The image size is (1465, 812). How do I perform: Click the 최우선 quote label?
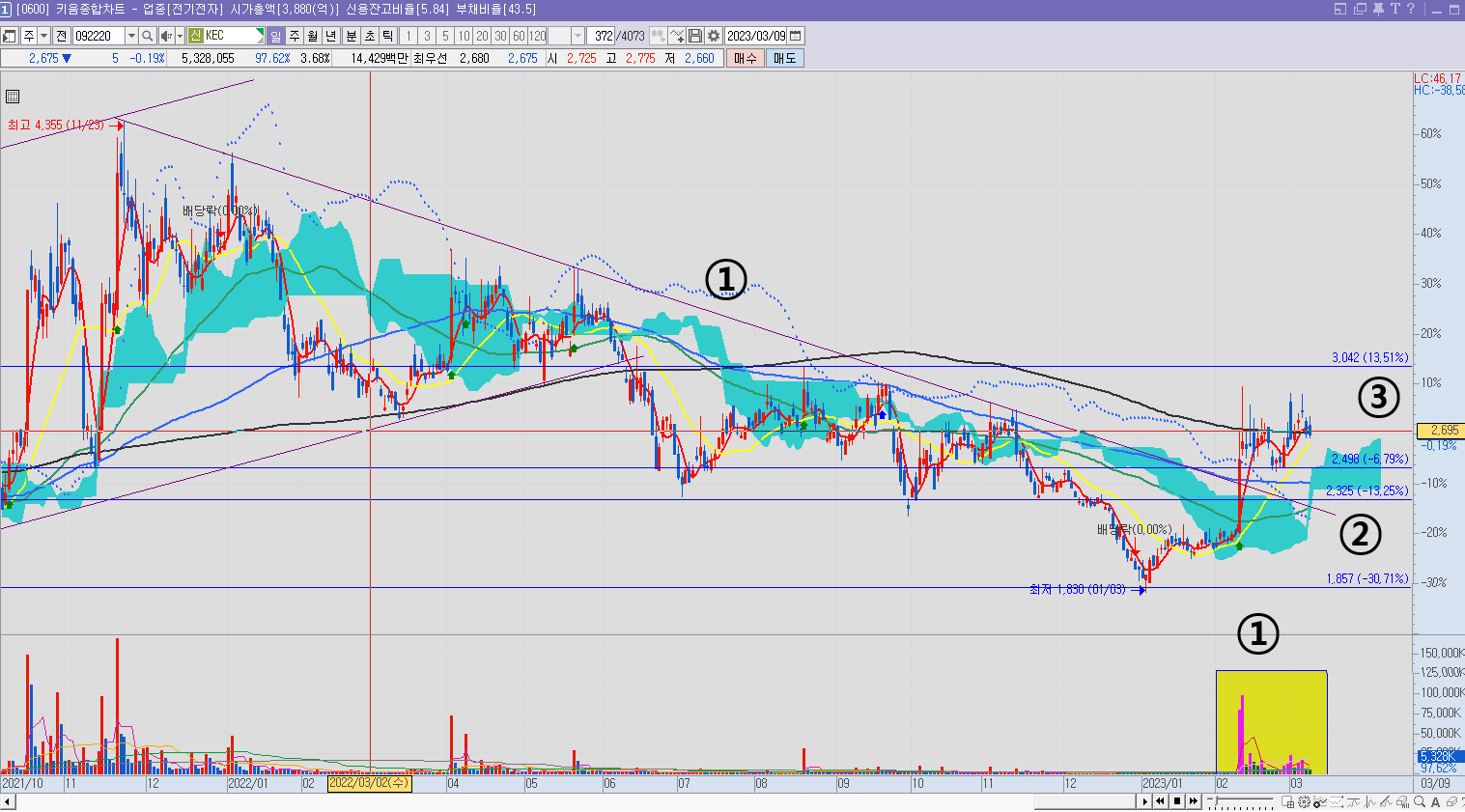pos(431,58)
